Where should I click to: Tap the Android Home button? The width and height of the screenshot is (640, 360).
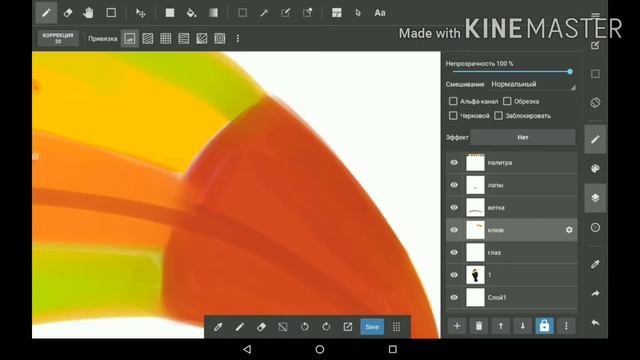[x=320, y=349]
